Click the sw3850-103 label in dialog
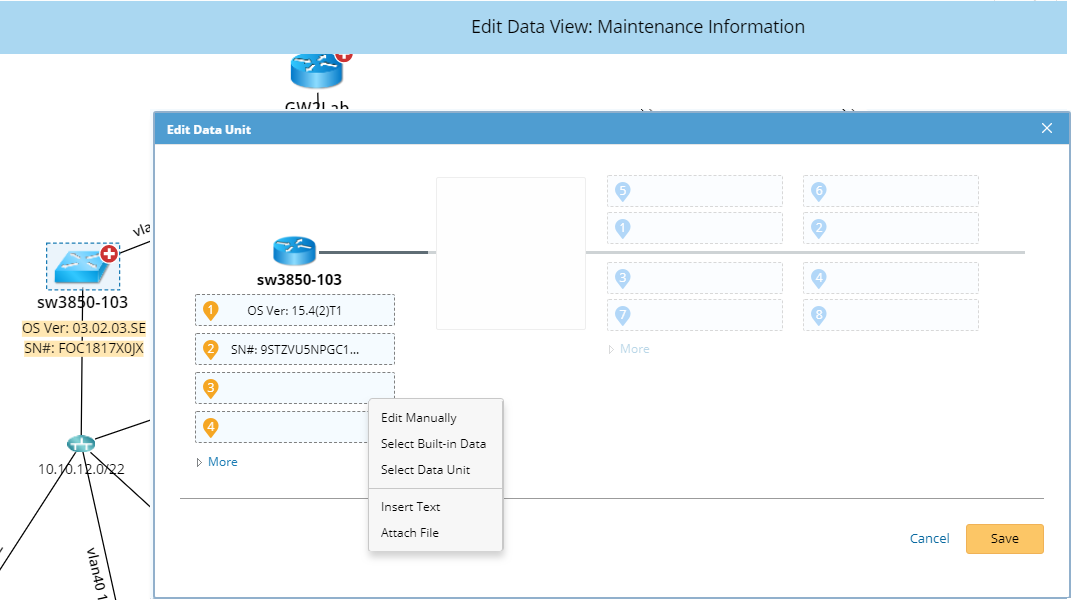This screenshot has width=1071, height=600. [299, 279]
